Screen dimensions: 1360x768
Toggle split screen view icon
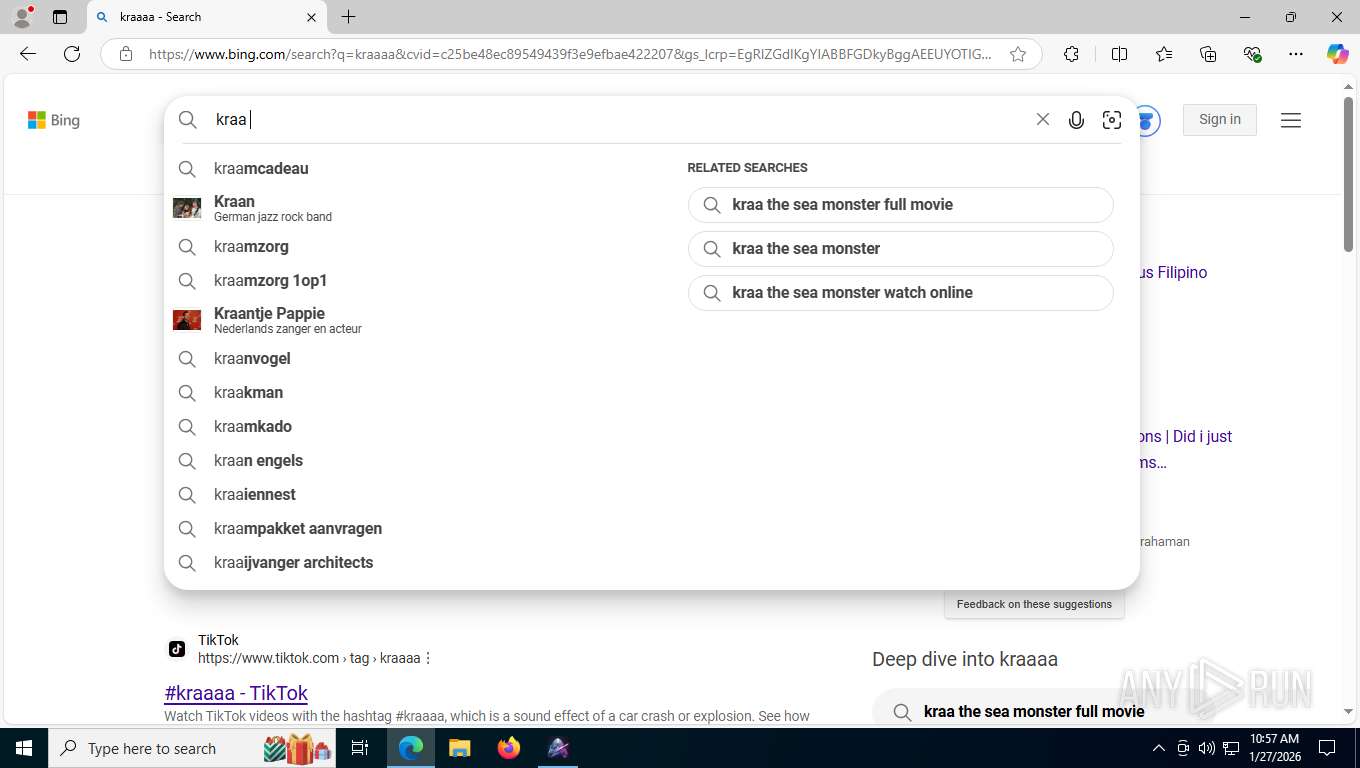click(x=1120, y=54)
